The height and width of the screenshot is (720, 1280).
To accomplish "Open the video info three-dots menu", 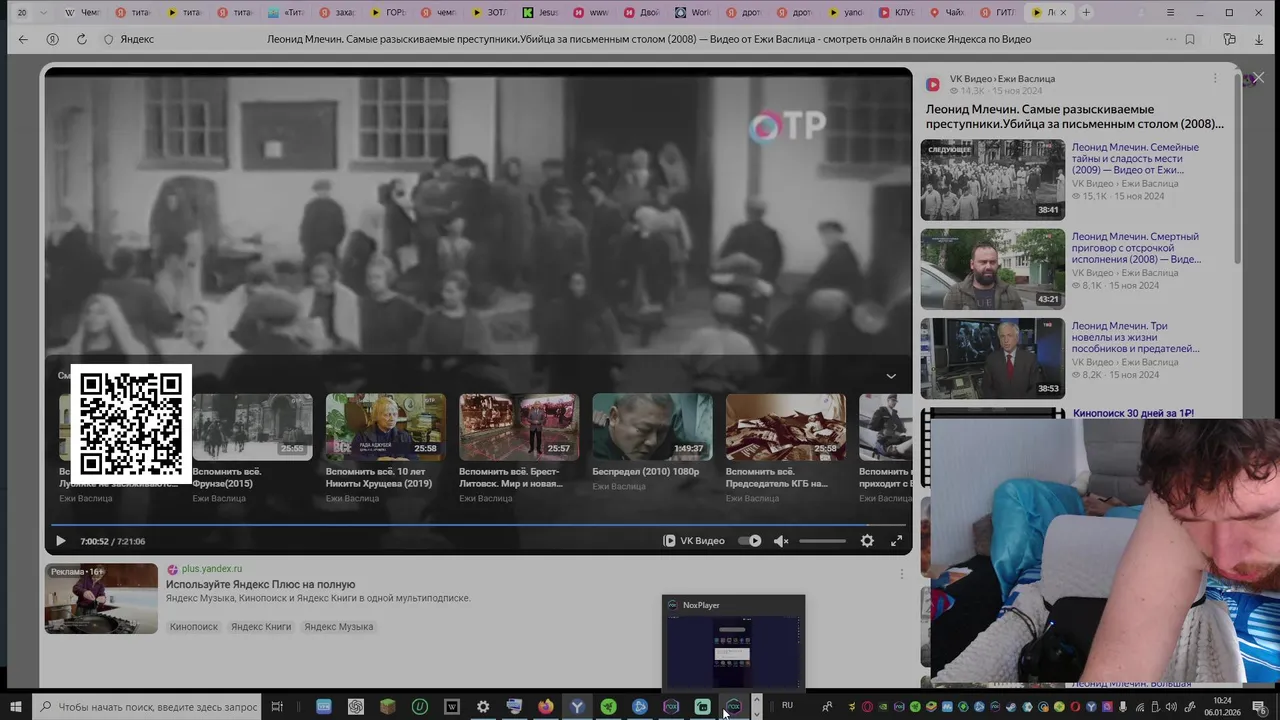I will [1215, 79].
